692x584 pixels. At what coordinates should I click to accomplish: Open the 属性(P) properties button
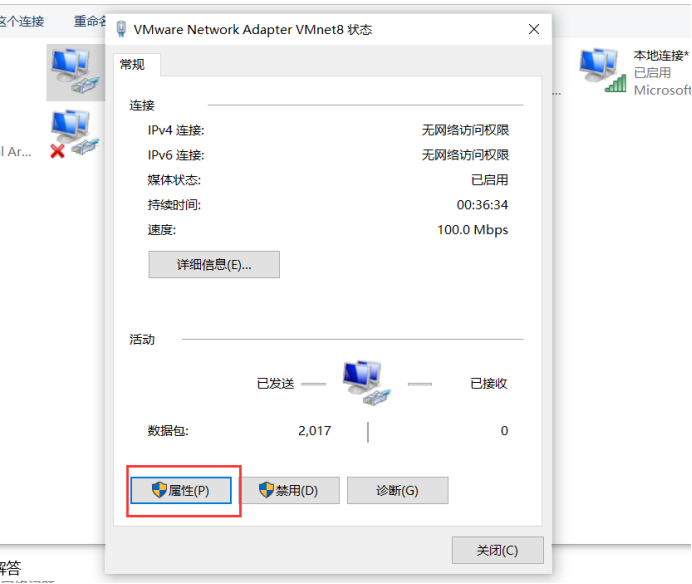coord(181,490)
